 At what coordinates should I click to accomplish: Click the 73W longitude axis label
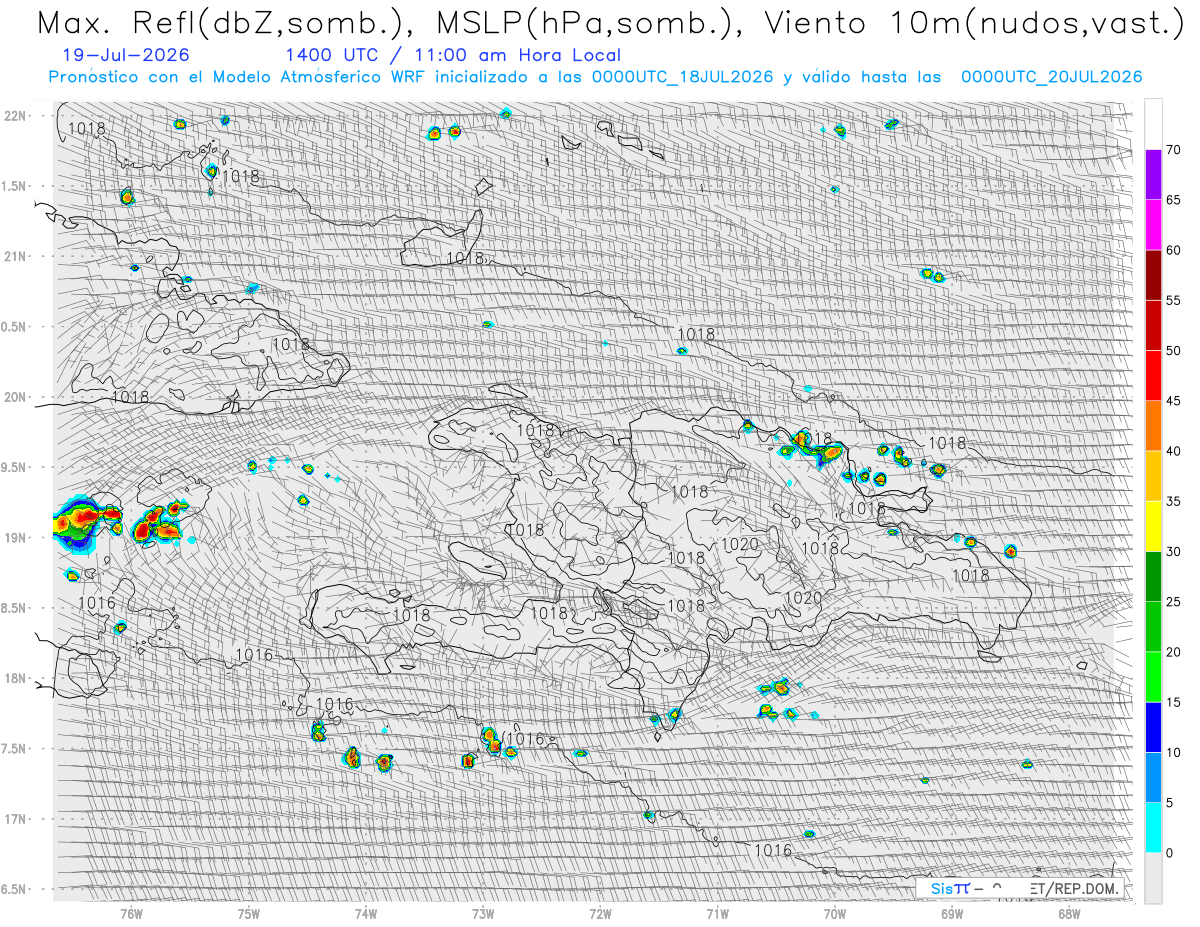(483, 913)
